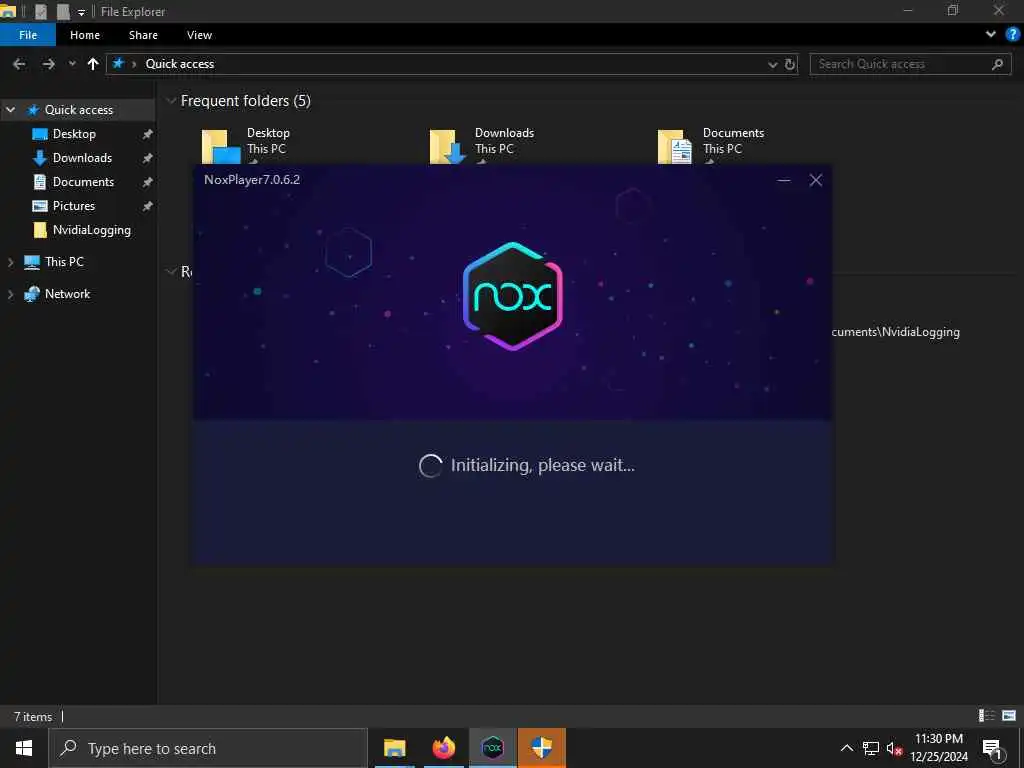
Task: Switch to NoxPlayer taskbar icon
Action: pos(492,748)
